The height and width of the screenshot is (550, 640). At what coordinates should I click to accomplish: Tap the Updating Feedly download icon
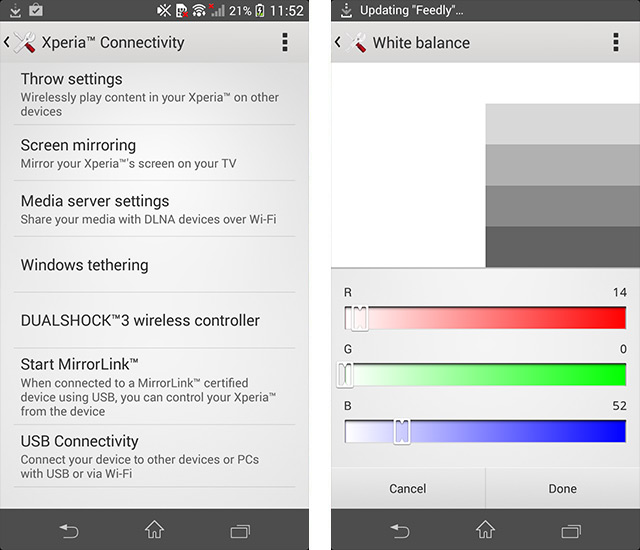click(x=346, y=11)
